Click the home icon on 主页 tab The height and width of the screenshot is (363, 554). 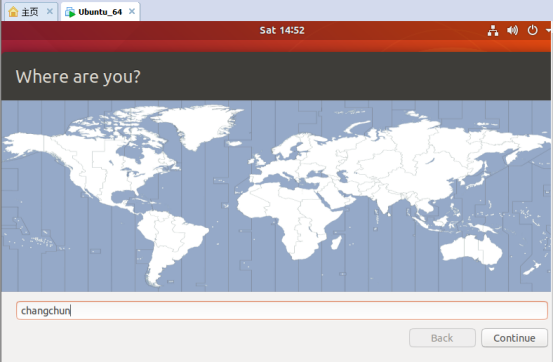13,12
